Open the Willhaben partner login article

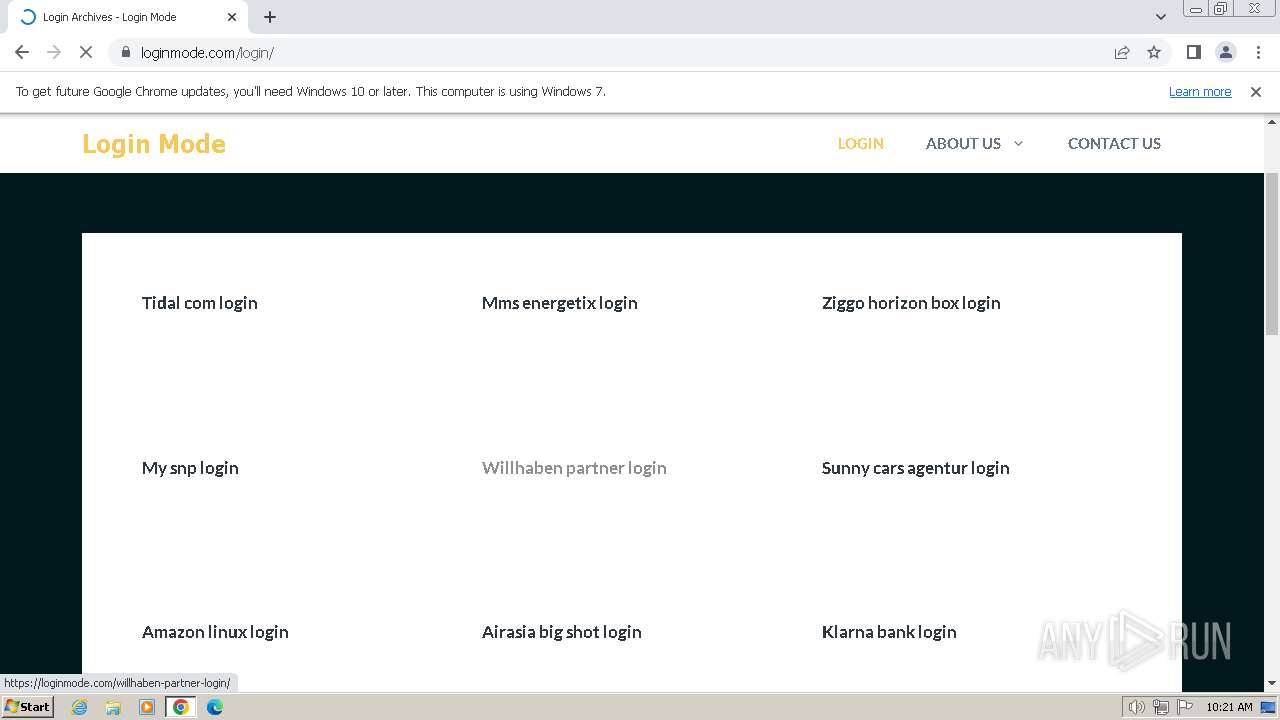pyautogui.click(x=574, y=468)
